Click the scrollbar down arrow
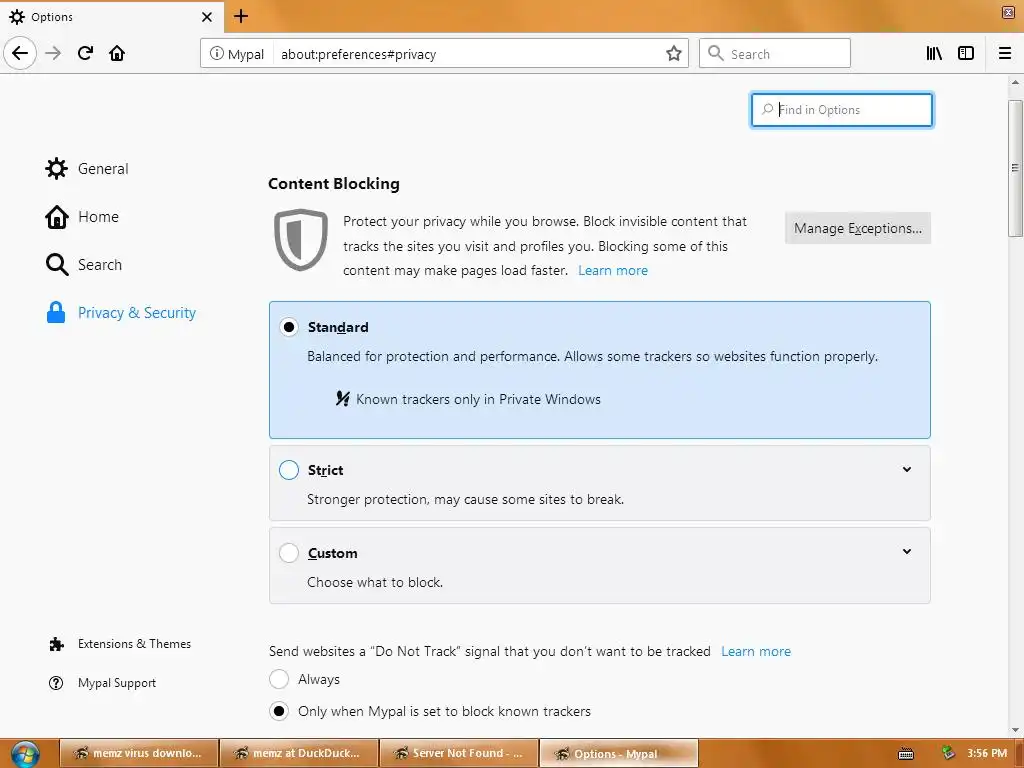1024x768 pixels. [x=1015, y=729]
